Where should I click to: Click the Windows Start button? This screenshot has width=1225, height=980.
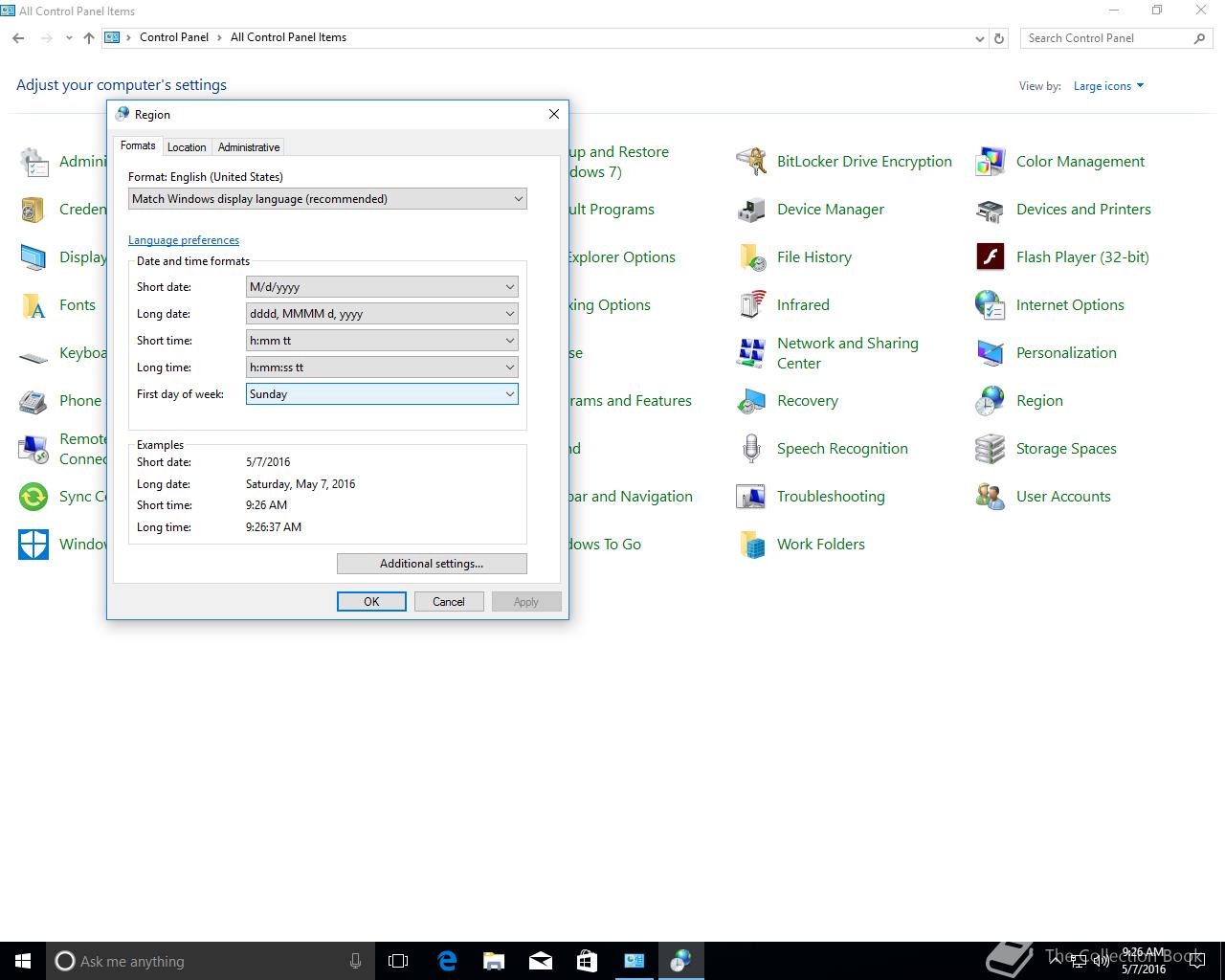pyautogui.click(x=23, y=961)
